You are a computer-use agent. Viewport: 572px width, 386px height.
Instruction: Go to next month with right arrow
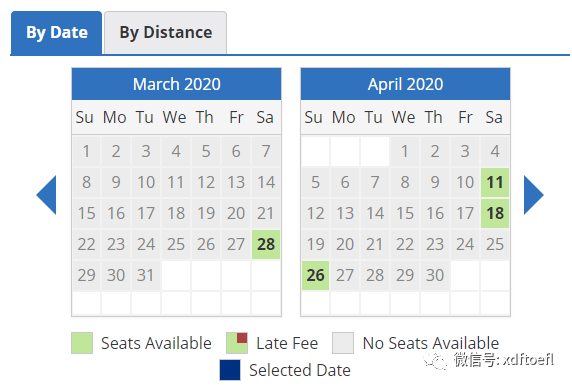pos(533,195)
